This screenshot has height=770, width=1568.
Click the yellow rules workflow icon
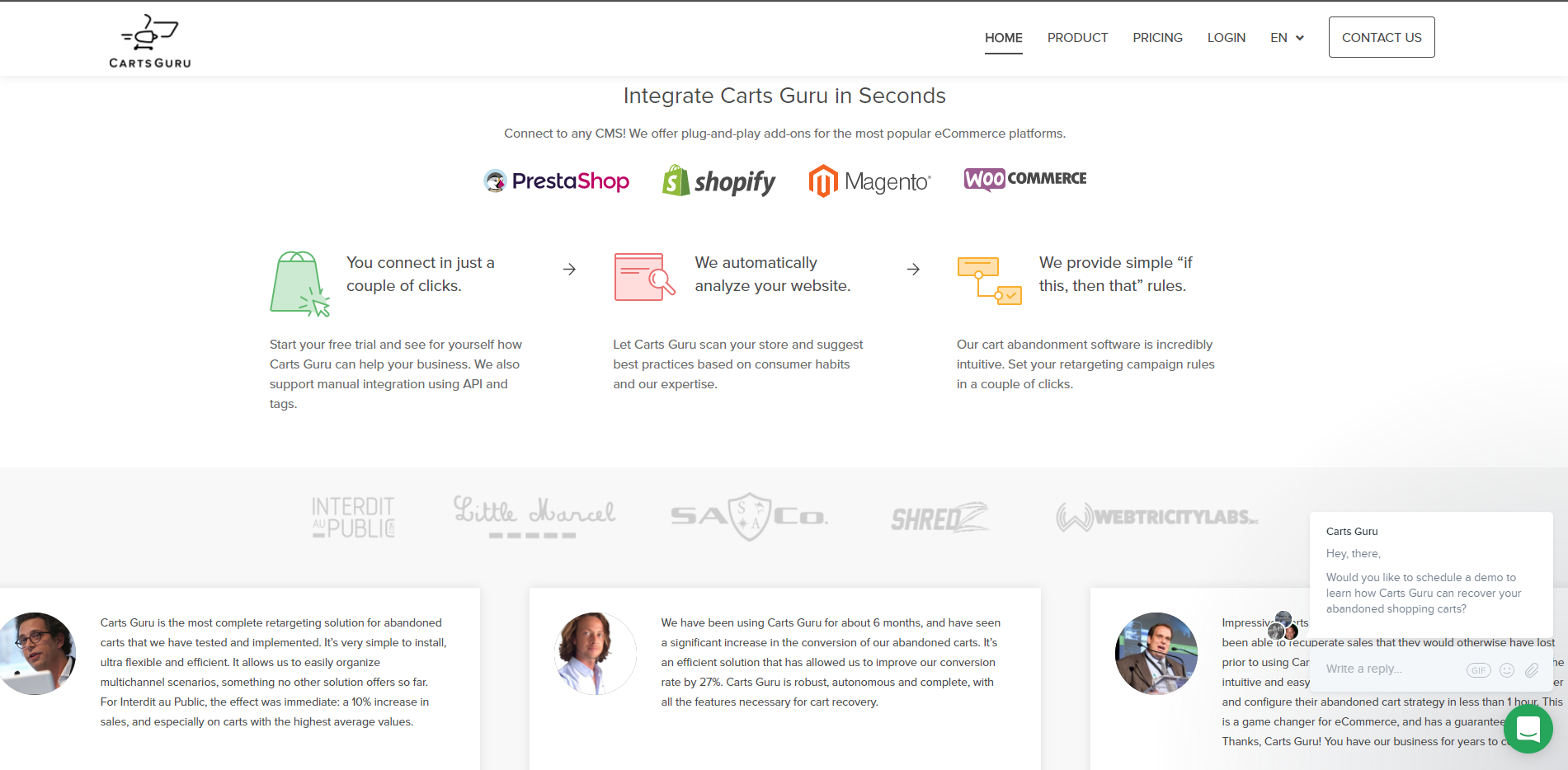point(989,280)
